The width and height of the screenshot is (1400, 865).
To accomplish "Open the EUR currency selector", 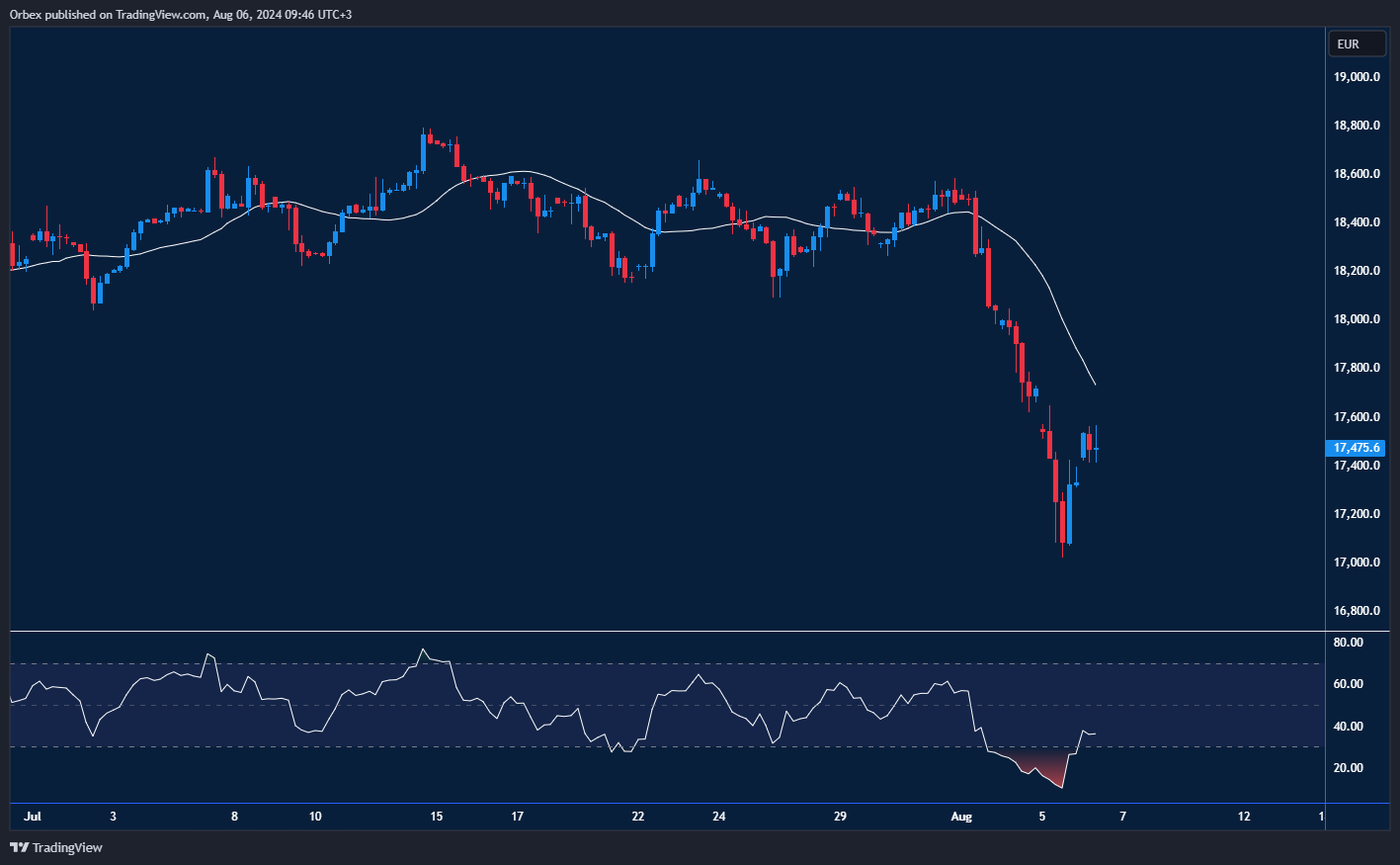I will [x=1357, y=44].
